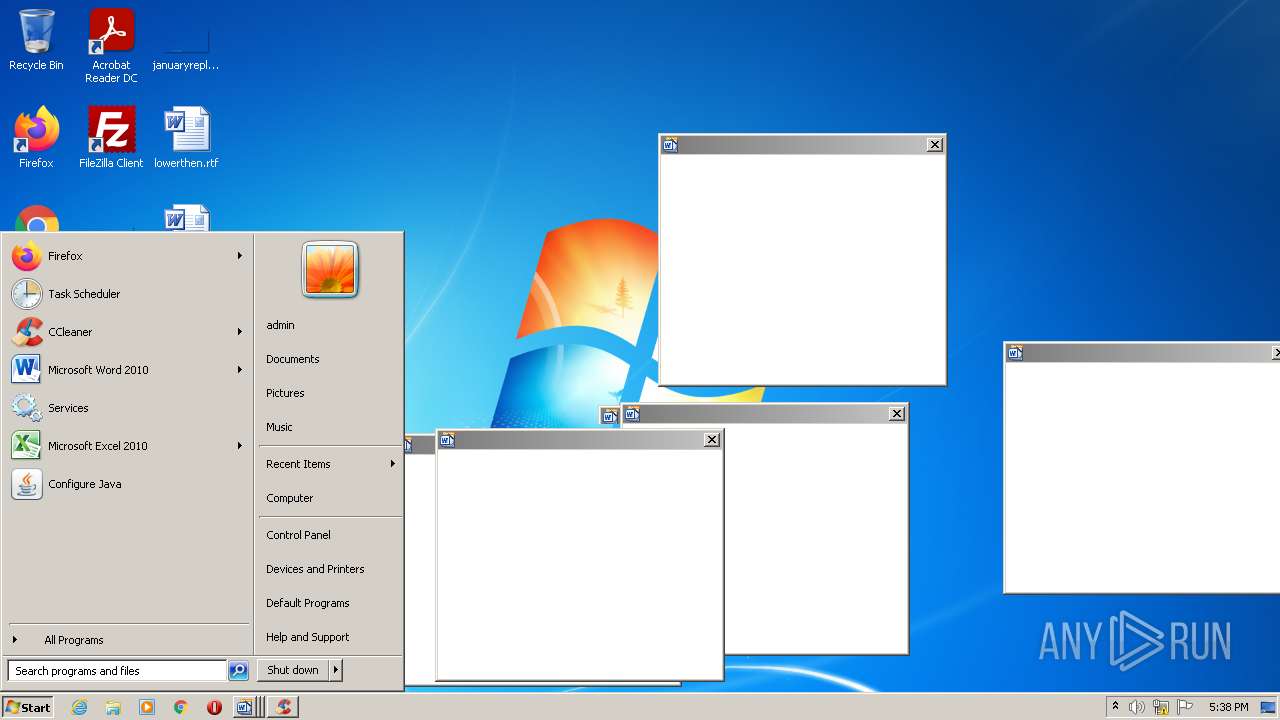Open network status tray icon

point(1161,707)
